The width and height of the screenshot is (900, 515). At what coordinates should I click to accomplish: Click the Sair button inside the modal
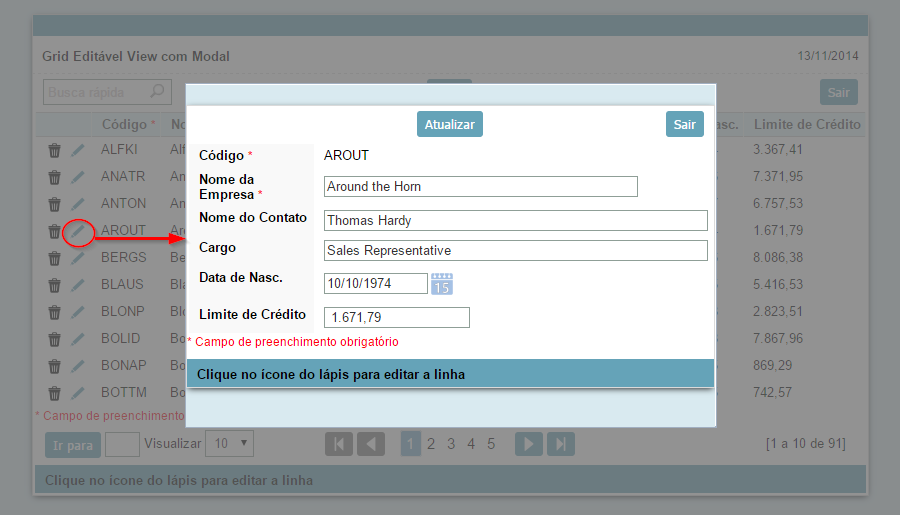(x=684, y=124)
